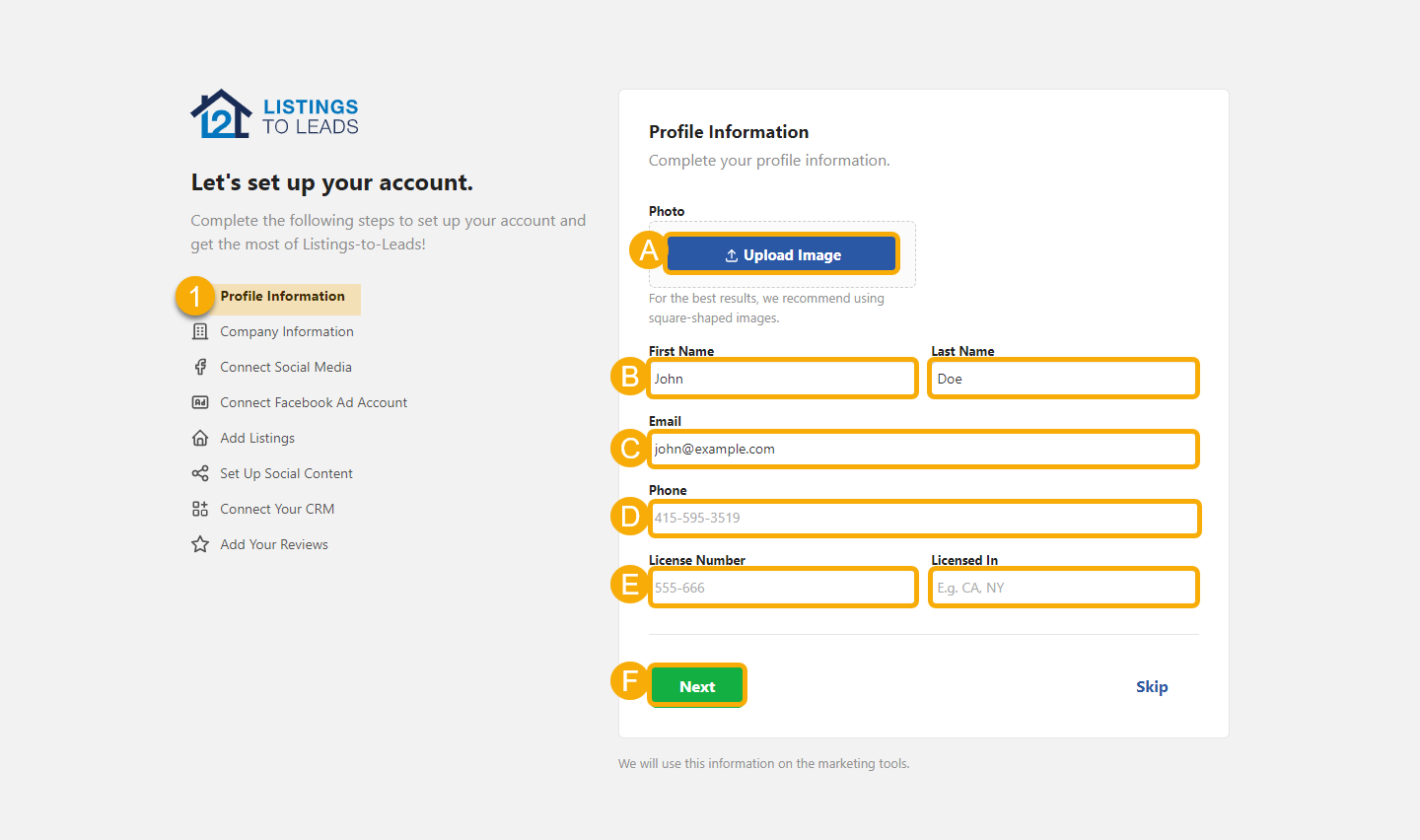1420x840 pixels.
Task: Click the Listings to Leads logo
Action: 273,112
